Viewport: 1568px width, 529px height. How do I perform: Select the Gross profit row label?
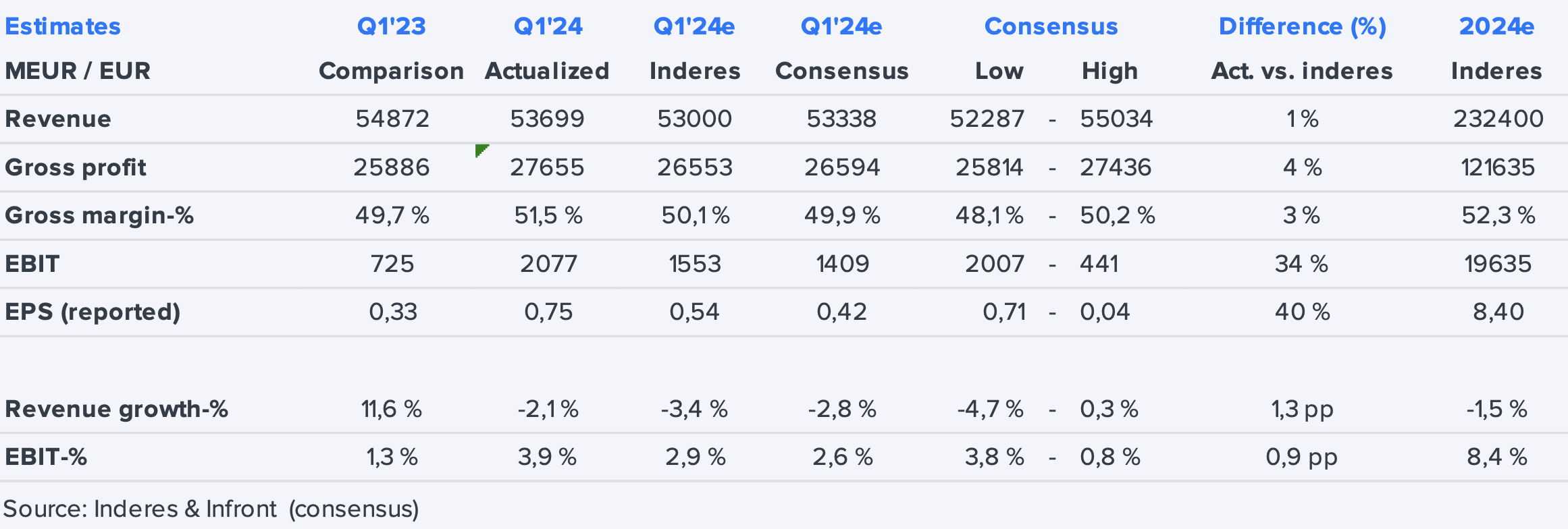[76, 167]
